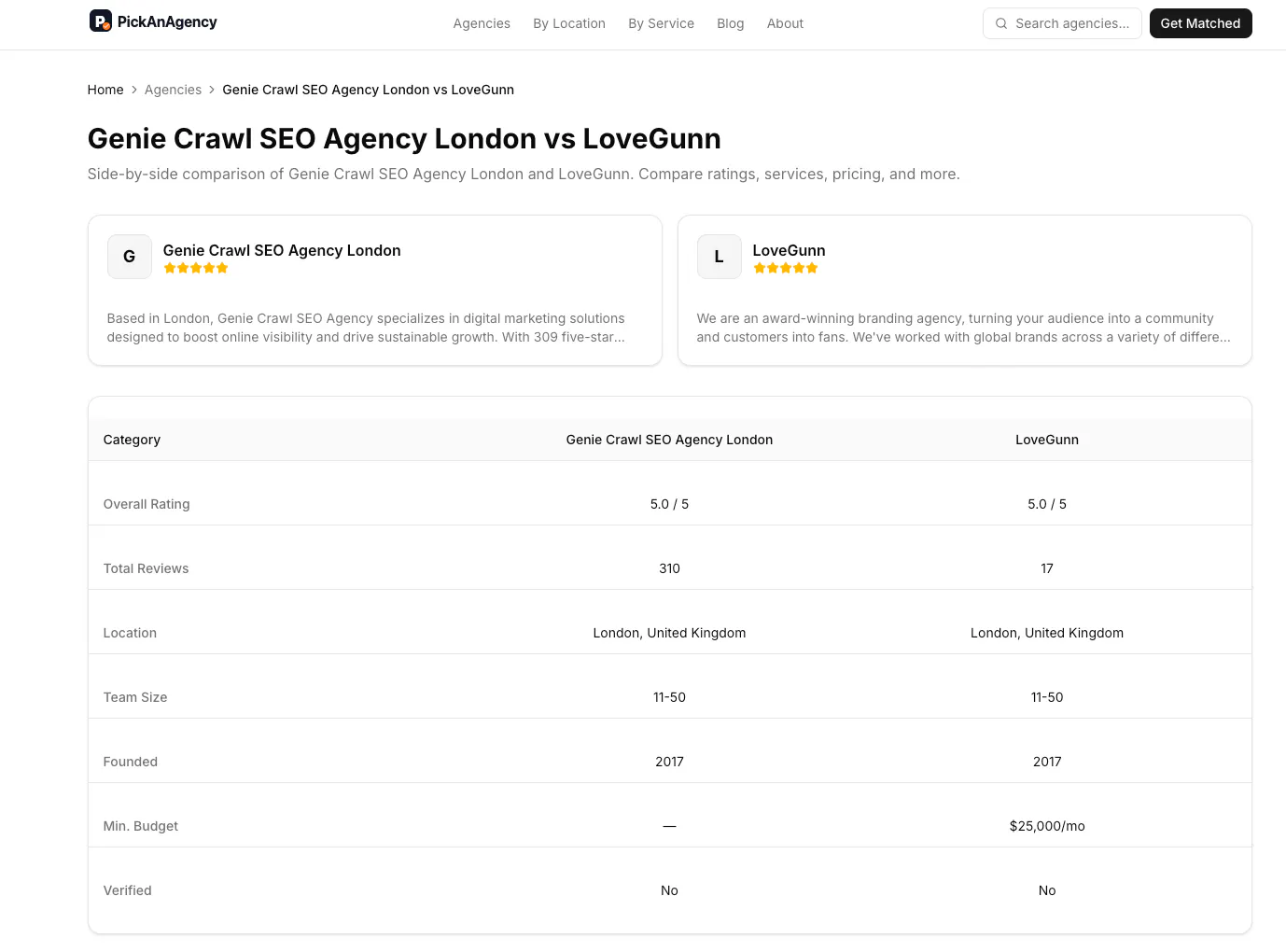Screen dimensions: 1286x952
Task: Click the Get Matched button
Action: [1200, 23]
